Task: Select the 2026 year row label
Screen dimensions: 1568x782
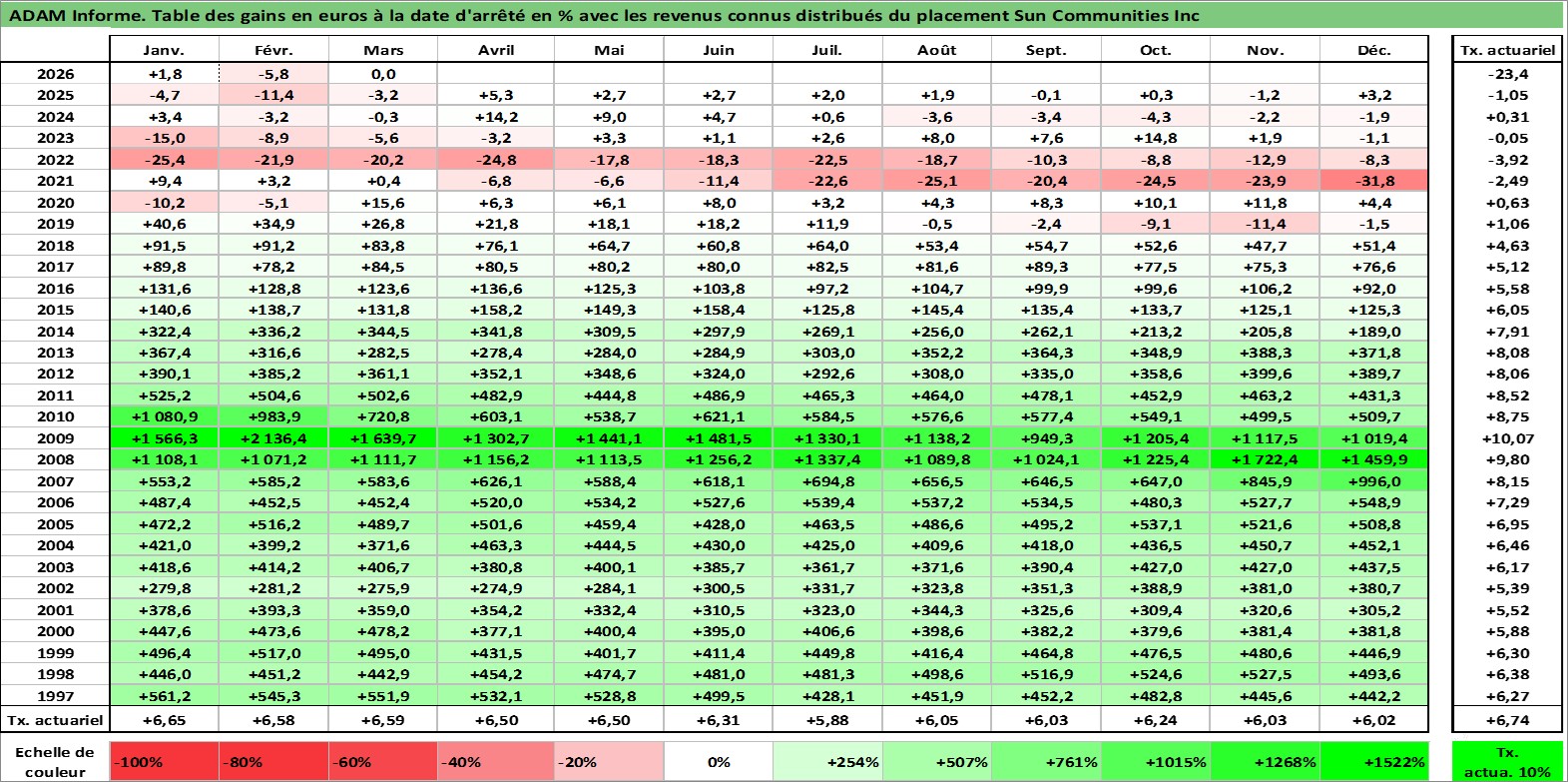Action: coord(55,74)
